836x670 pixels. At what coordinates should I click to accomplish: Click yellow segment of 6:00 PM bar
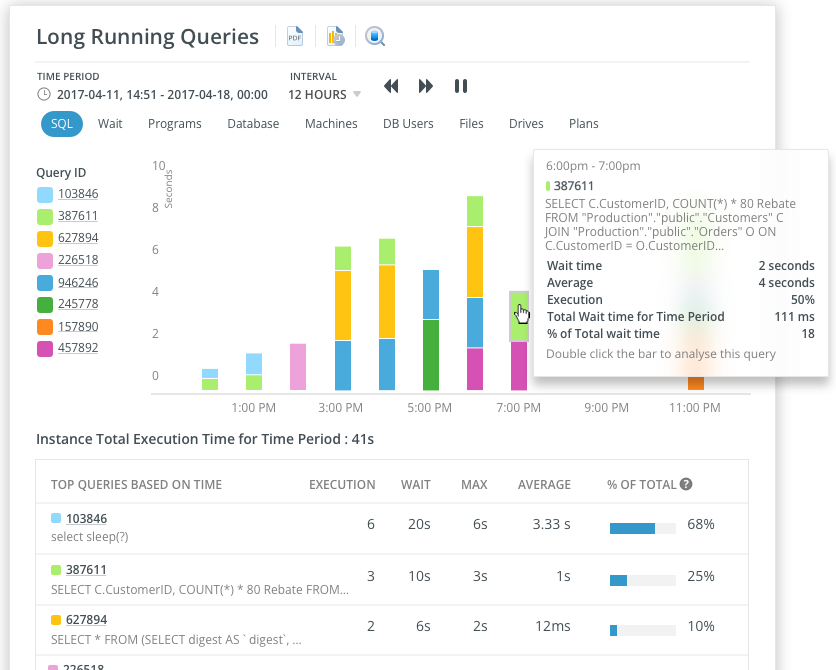pos(475,262)
